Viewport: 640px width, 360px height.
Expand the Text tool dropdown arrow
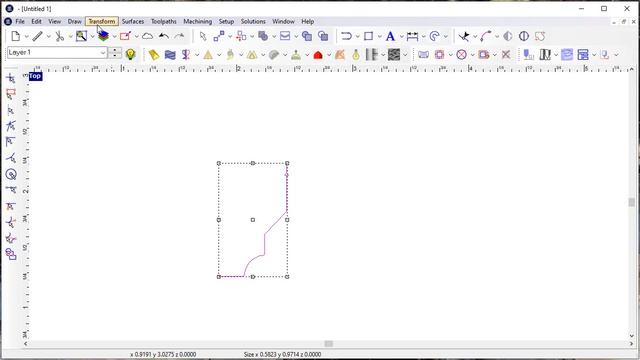tap(401, 37)
